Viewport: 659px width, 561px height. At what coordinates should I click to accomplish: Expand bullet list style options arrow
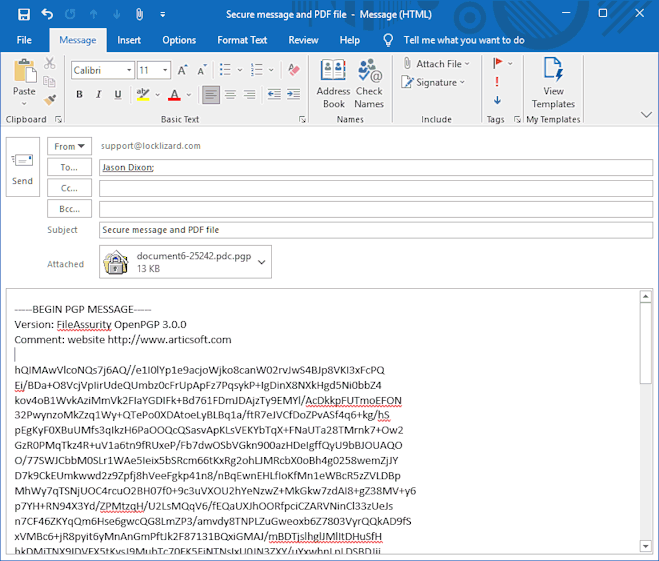click(x=240, y=70)
